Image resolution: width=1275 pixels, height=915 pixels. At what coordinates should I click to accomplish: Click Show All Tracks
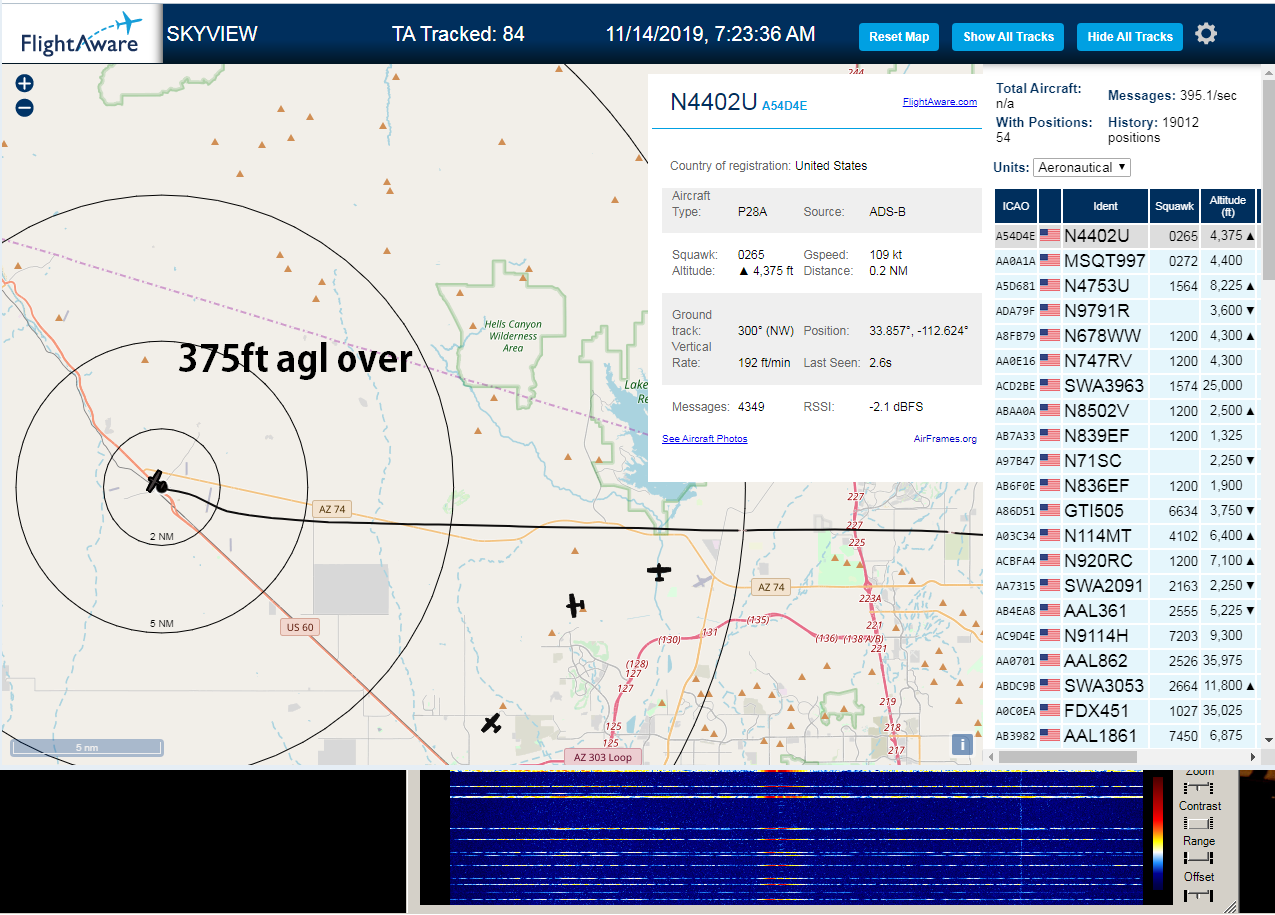point(1008,37)
